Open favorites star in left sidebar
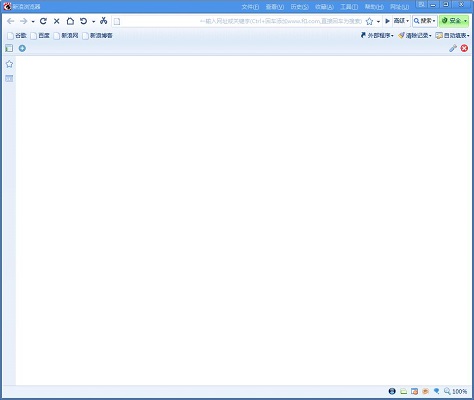 tap(9, 64)
